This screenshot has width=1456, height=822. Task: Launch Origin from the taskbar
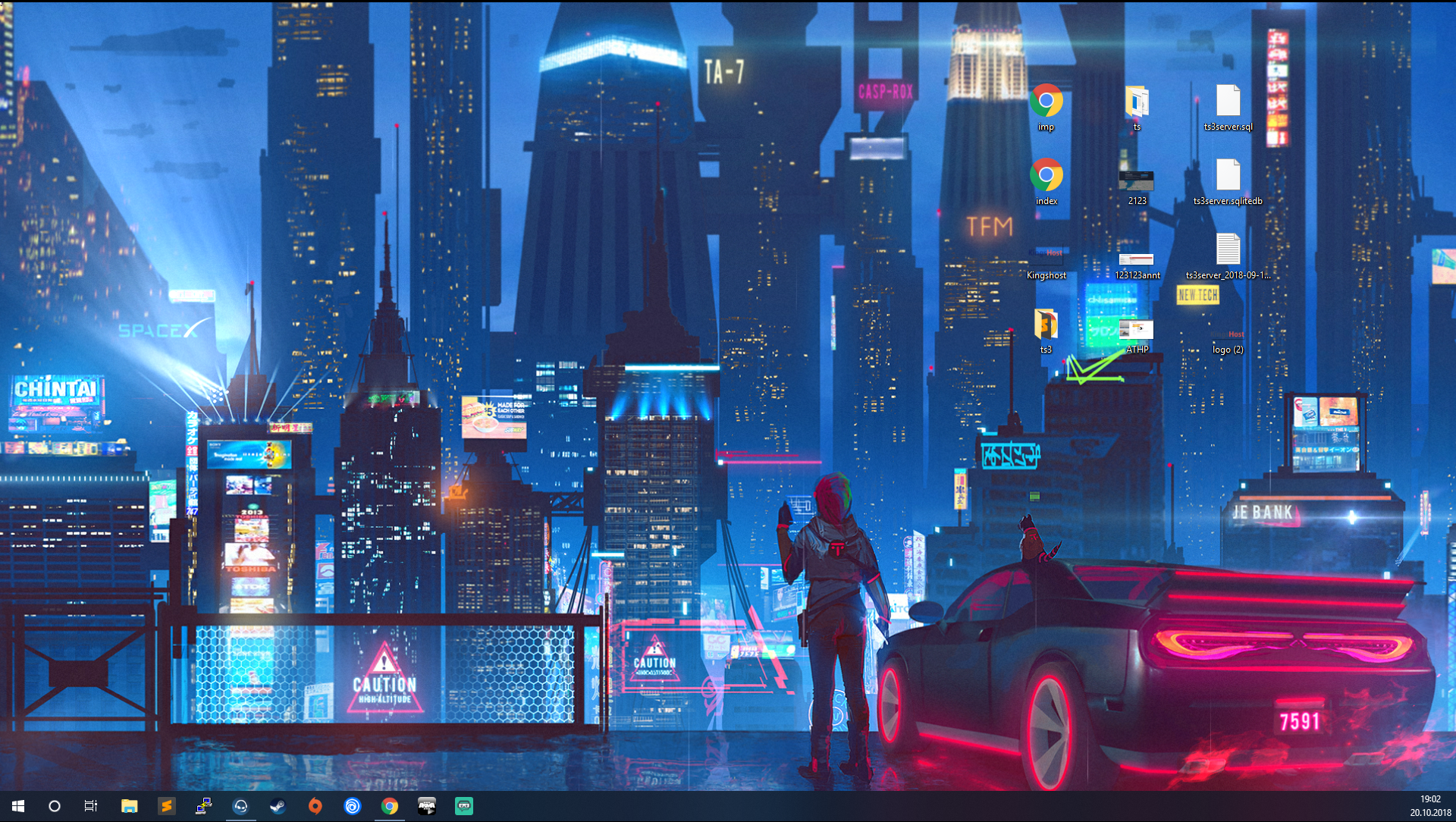(315, 806)
